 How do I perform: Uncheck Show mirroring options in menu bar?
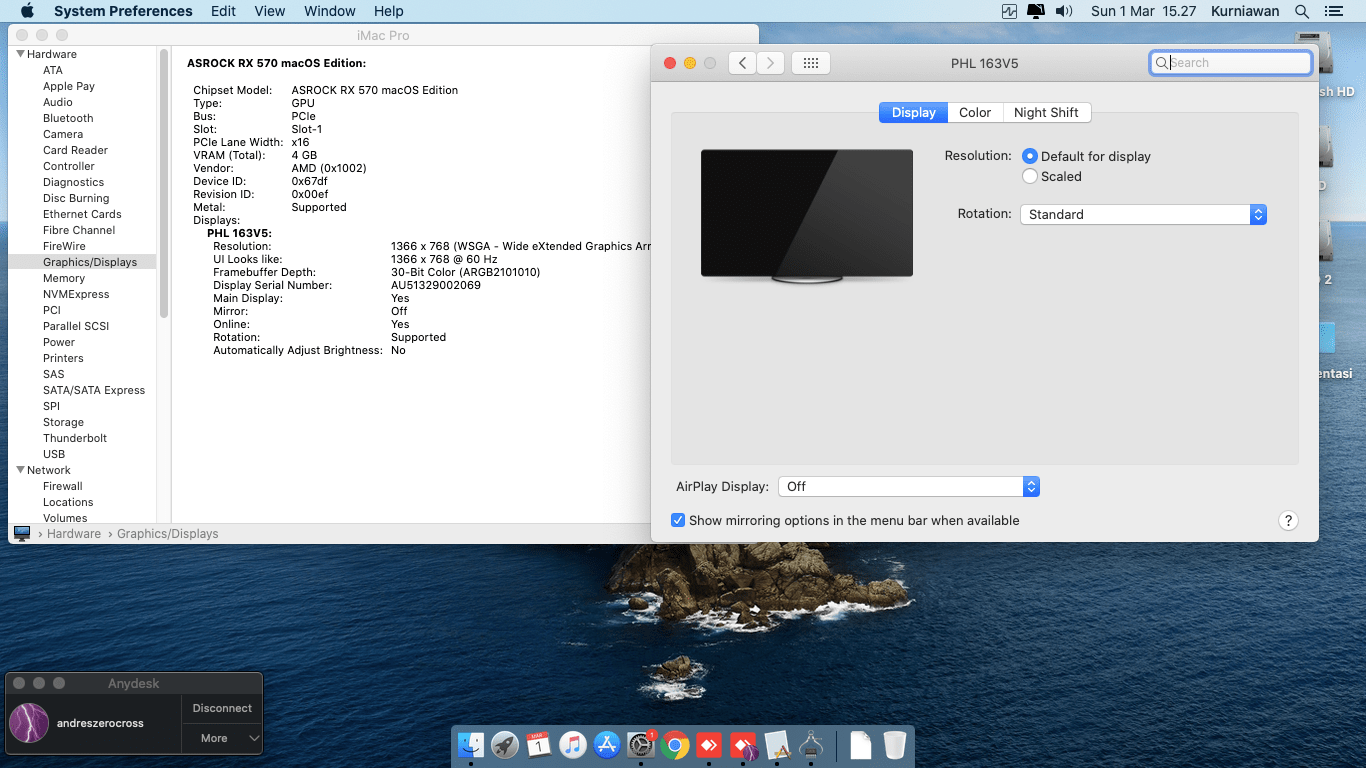click(678, 520)
